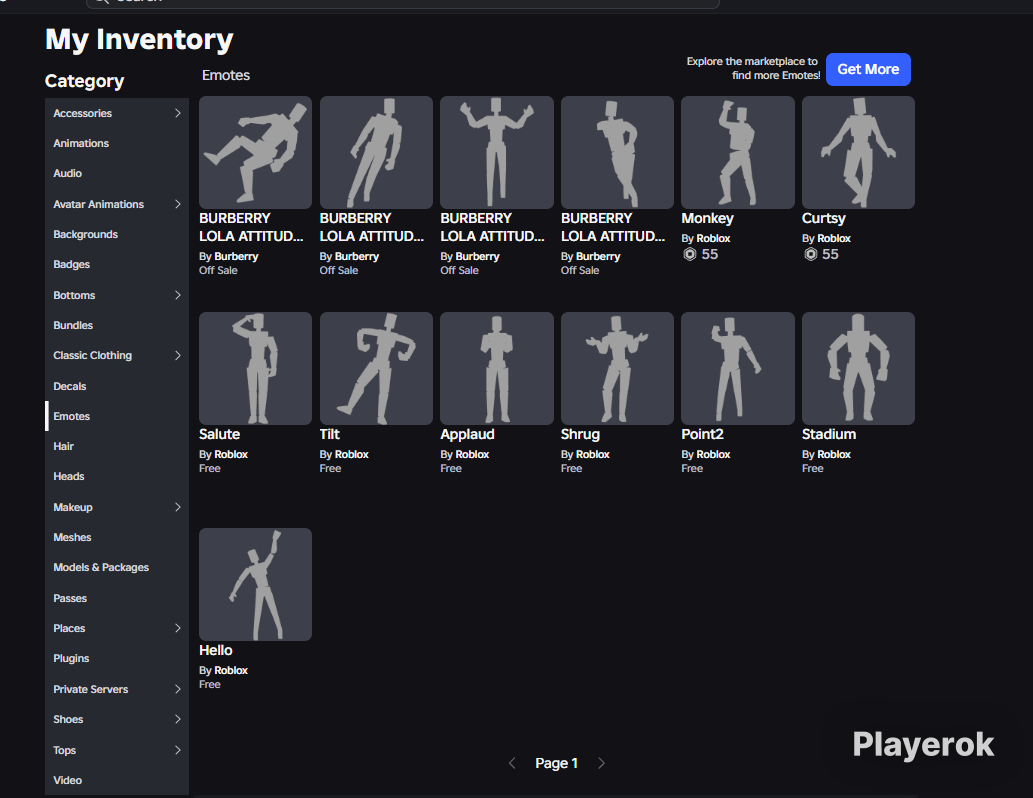
Task: Open Roblox creator link under Hello
Action: (x=231, y=670)
